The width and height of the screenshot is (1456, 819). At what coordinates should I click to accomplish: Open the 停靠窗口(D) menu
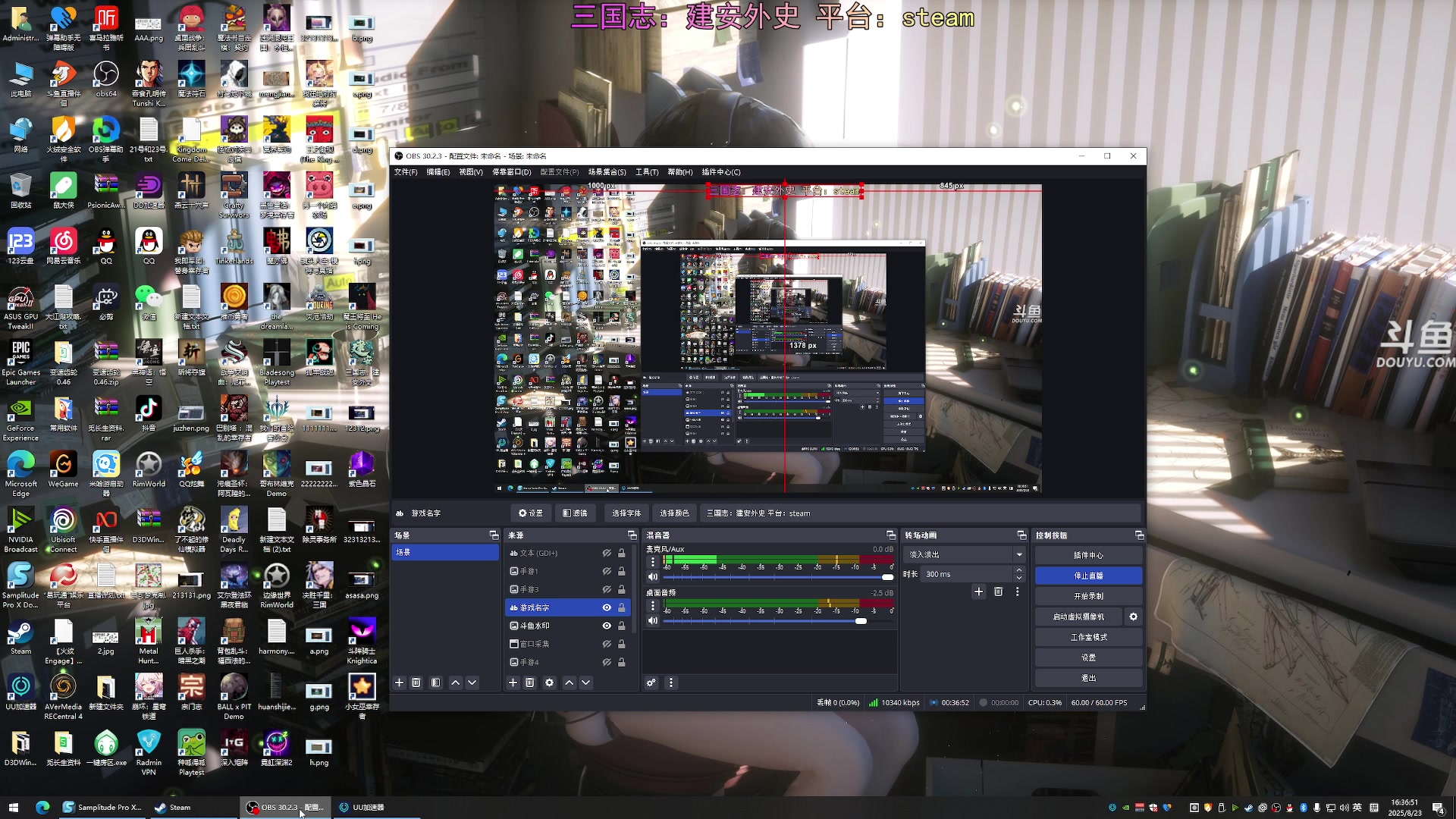(512, 172)
